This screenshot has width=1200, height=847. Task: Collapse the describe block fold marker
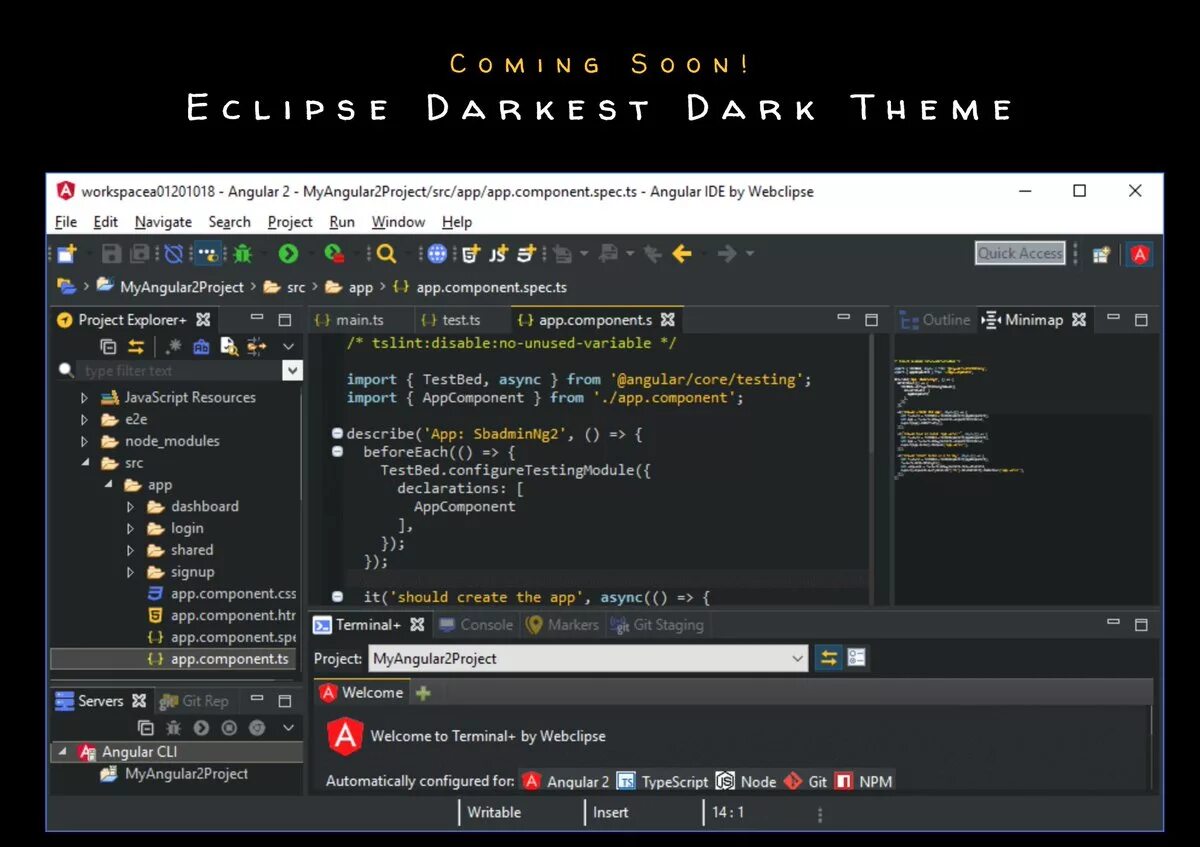[337, 434]
